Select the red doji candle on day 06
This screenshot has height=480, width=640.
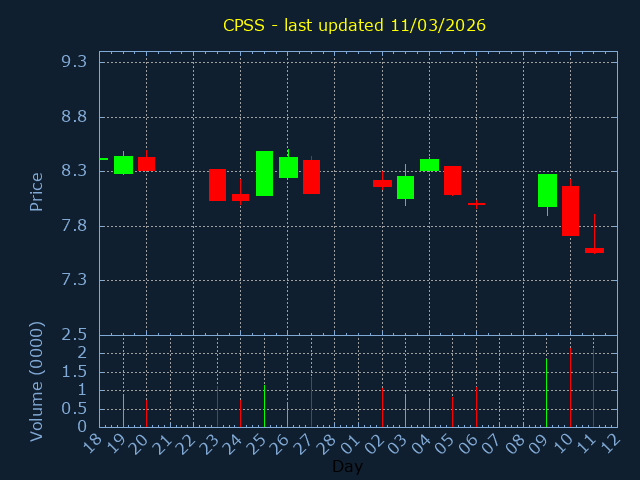pyautogui.click(x=476, y=204)
